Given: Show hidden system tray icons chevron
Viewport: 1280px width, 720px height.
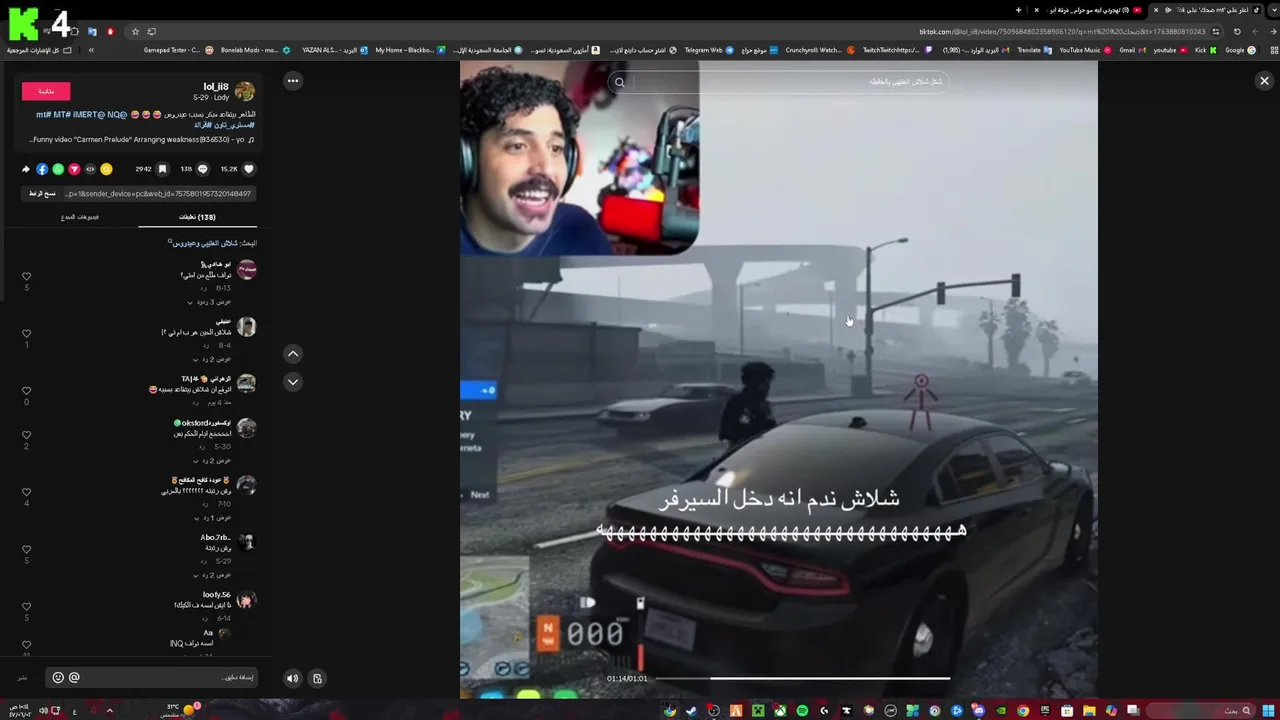Looking at the screenshot, I should coord(109,711).
